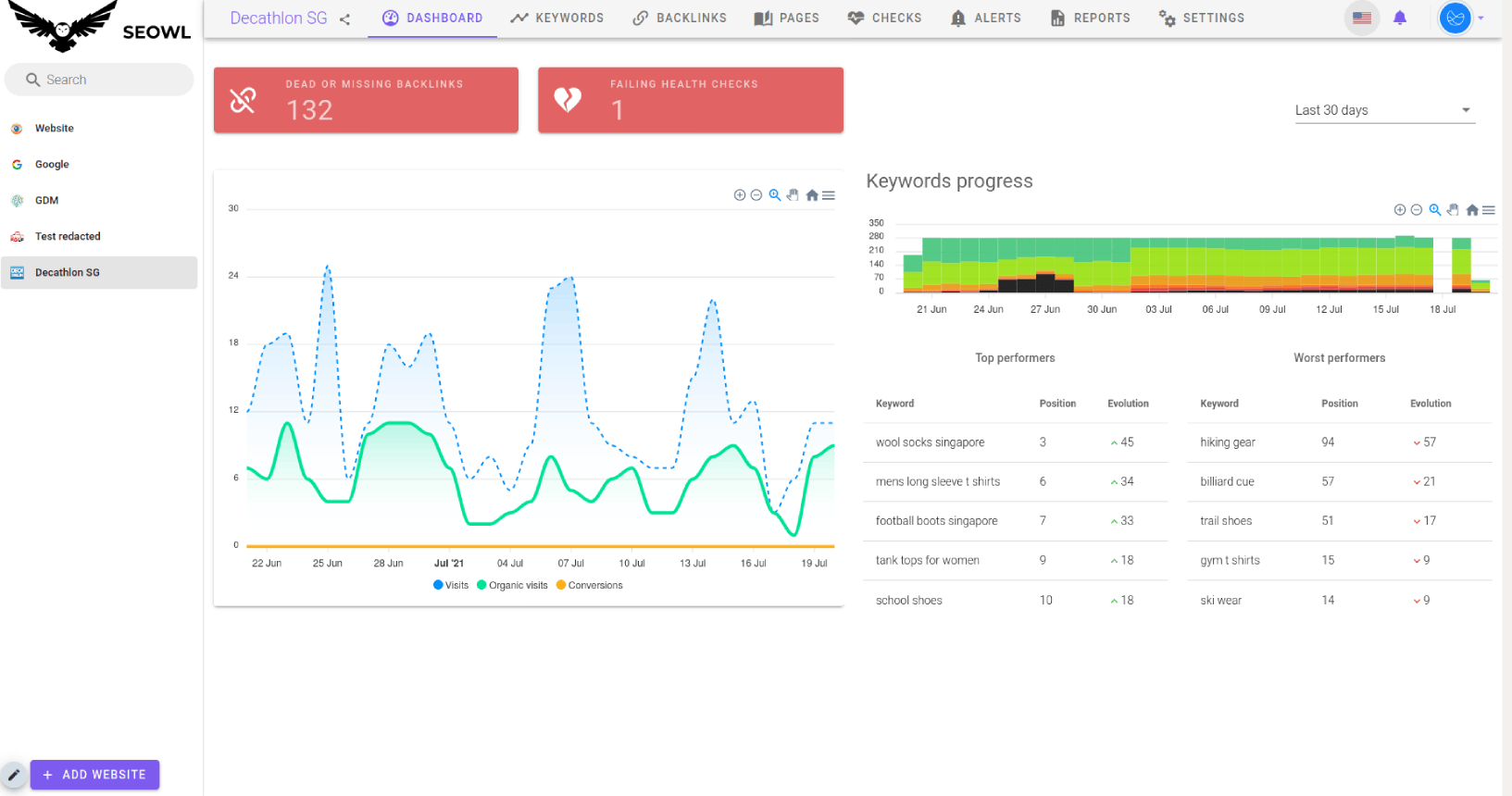Zoom out on Keywords progress chart
Screen dimensions: 1512x796
click(x=1417, y=210)
